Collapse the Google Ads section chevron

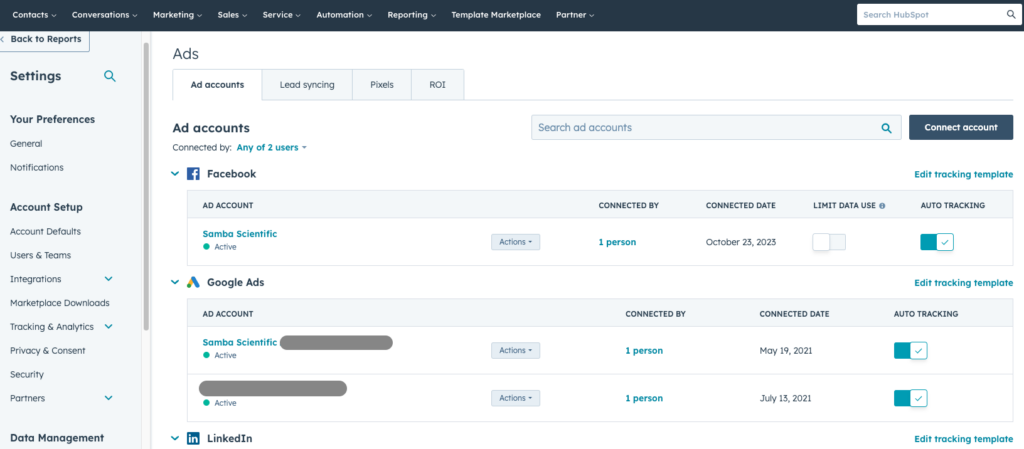[x=174, y=283]
